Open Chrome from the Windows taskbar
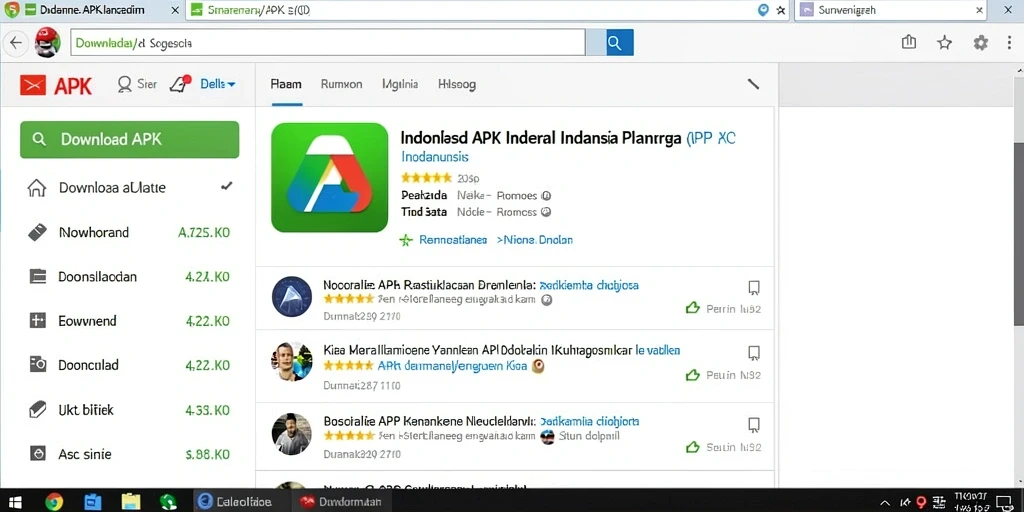The height and width of the screenshot is (512, 1024). point(54,501)
